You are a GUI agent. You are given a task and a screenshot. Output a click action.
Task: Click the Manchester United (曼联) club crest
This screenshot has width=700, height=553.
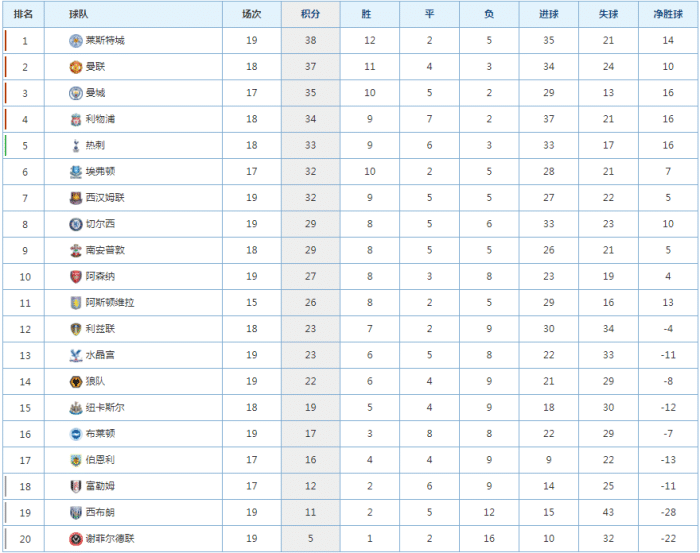pos(75,67)
